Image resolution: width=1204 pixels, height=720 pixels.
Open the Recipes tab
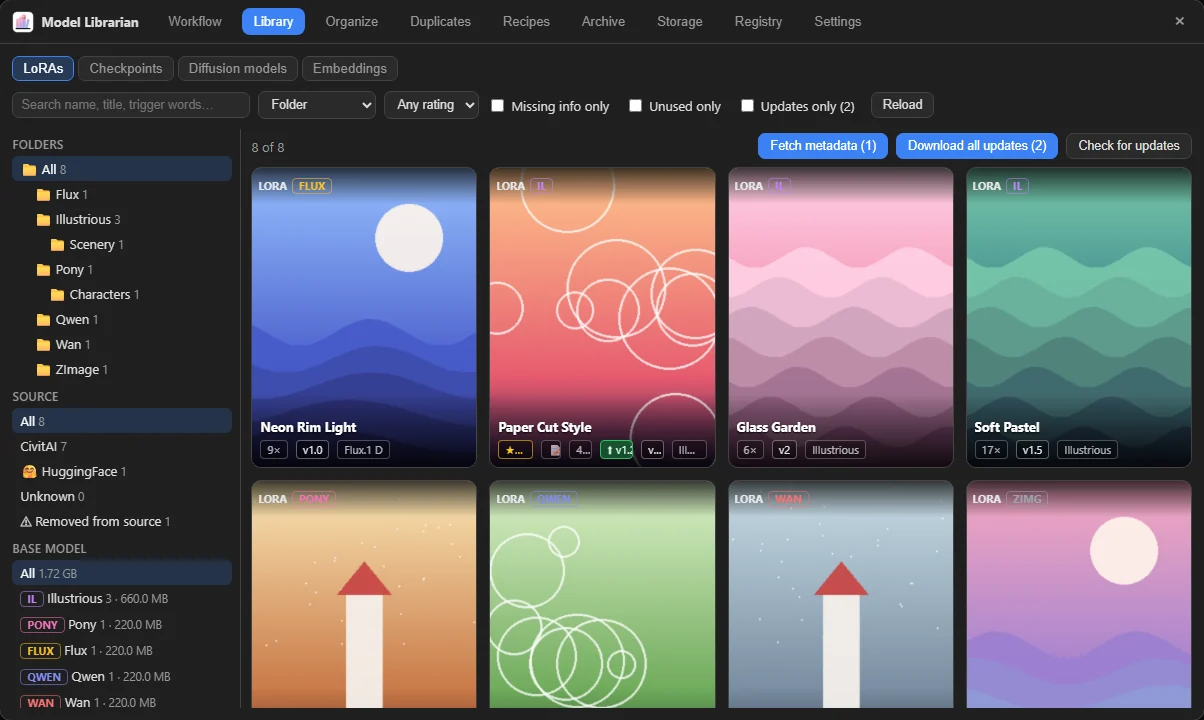(526, 21)
